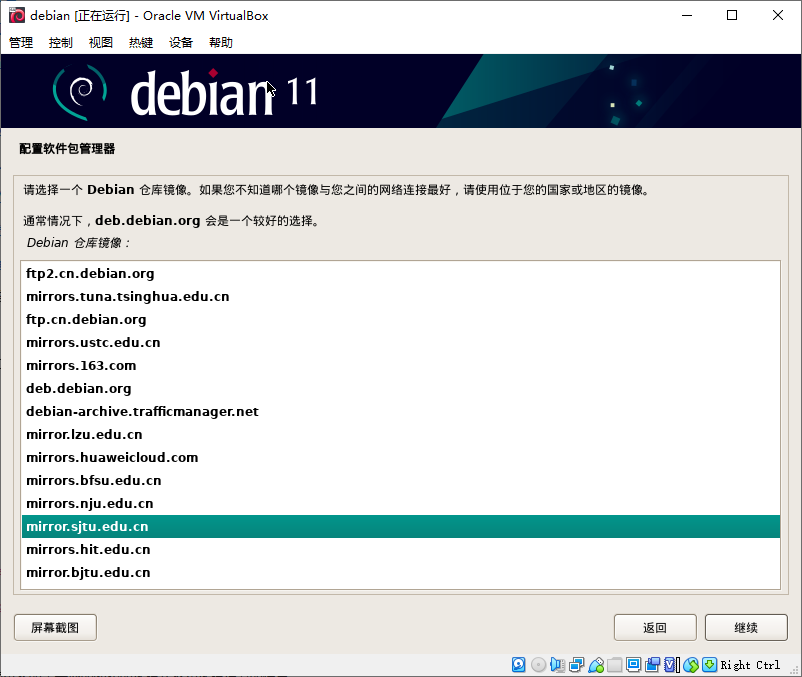The width and height of the screenshot is (802, 677).
Task: Select highlighted mirror mirror.sjtu.edu.cn
Action: click(x=401, y=527)
